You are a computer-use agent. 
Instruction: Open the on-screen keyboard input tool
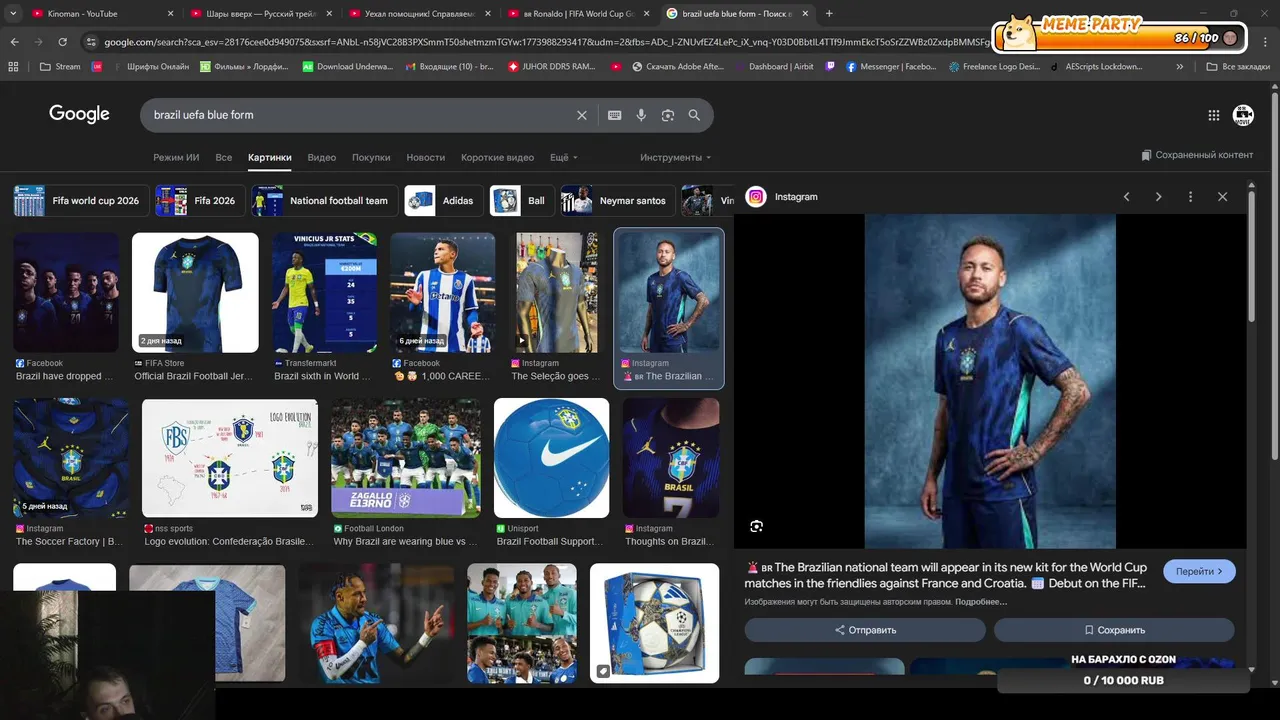(615, 115)
